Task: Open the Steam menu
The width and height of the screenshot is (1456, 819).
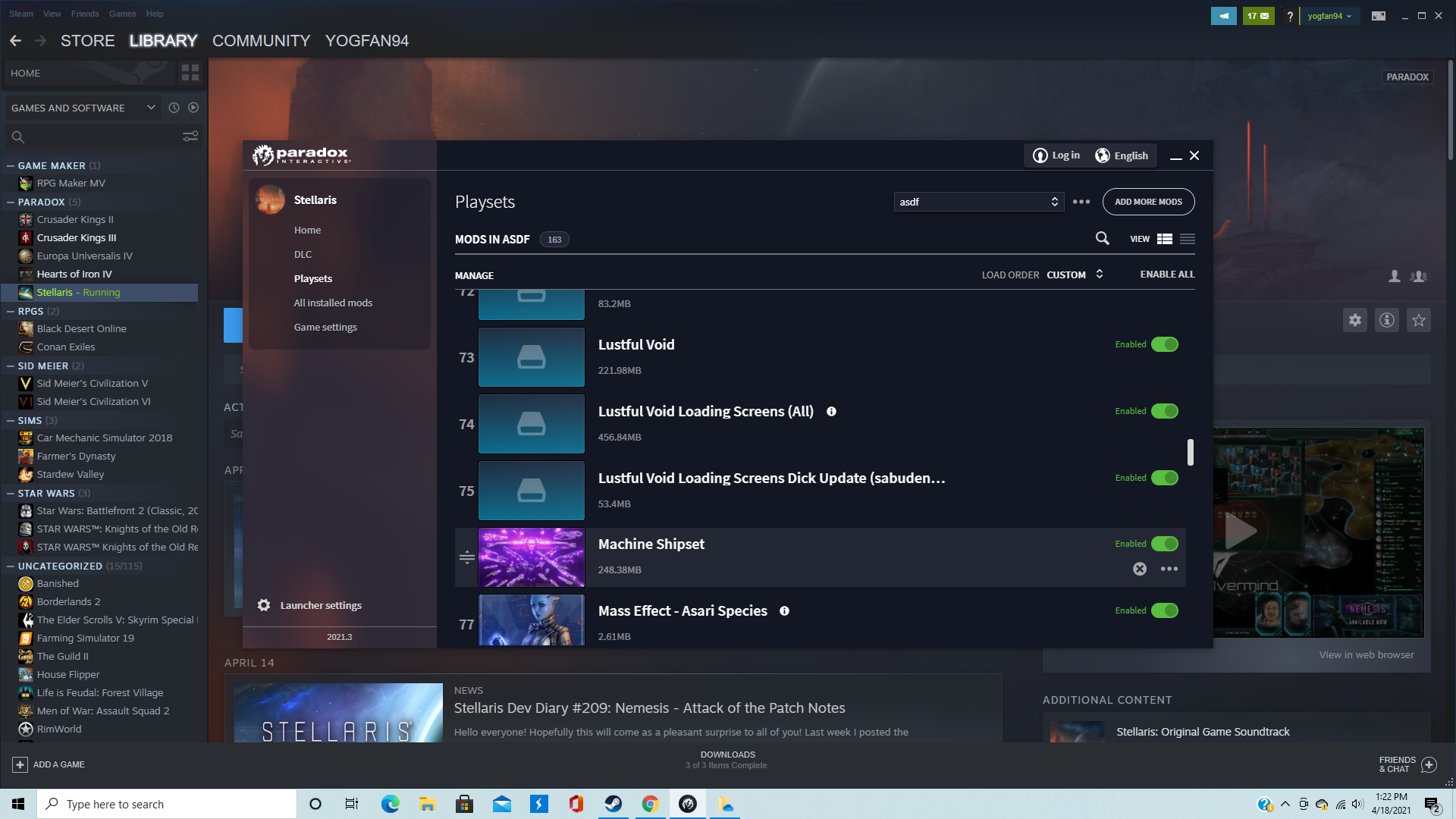Action: pos(21,14)
